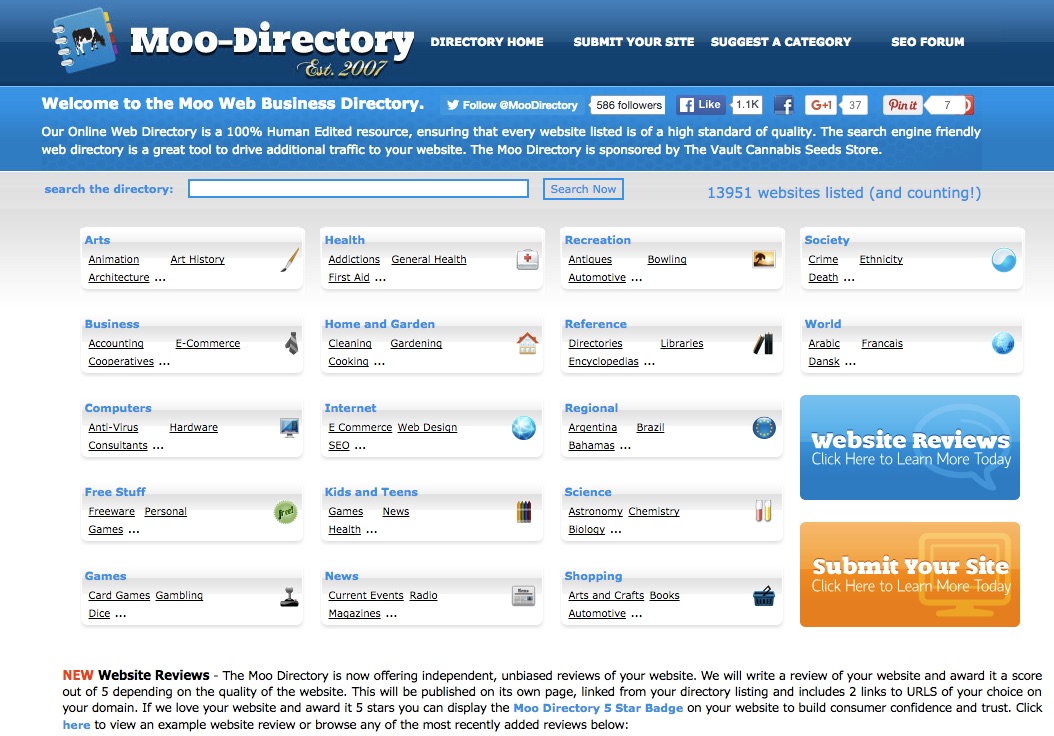Click the 586 followers count
The height and width of the screenshot is (736, 1054).
point(629,105)
